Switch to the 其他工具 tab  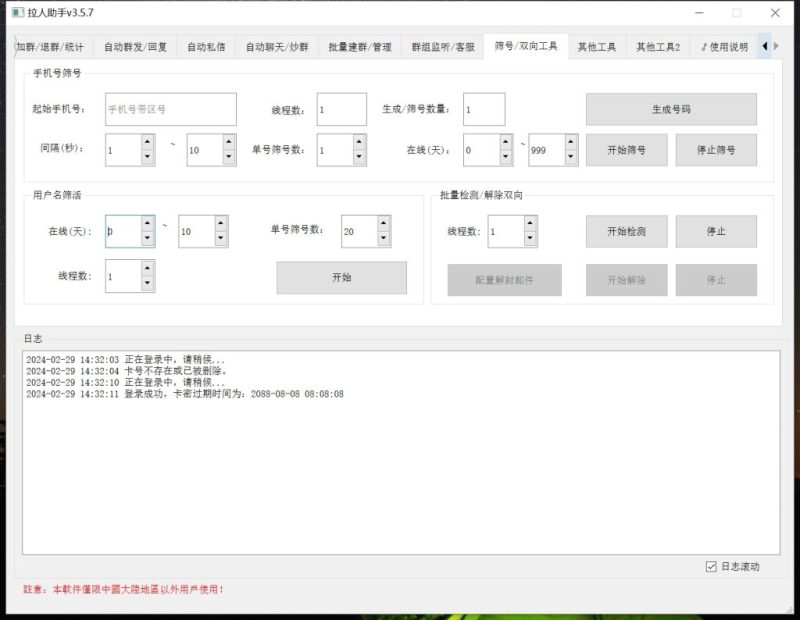coord(598,46)
